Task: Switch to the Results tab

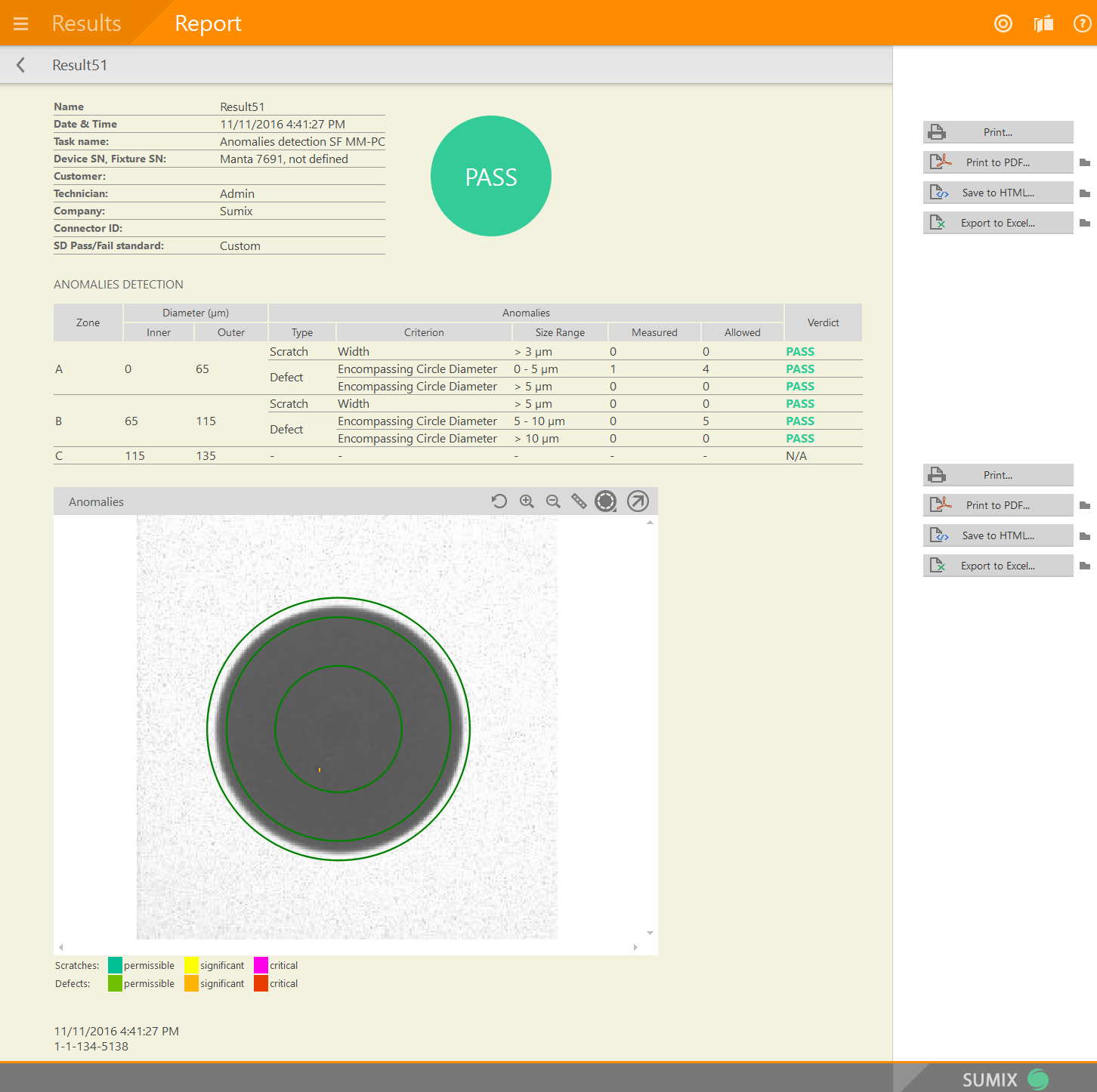Action: point(86,23)
